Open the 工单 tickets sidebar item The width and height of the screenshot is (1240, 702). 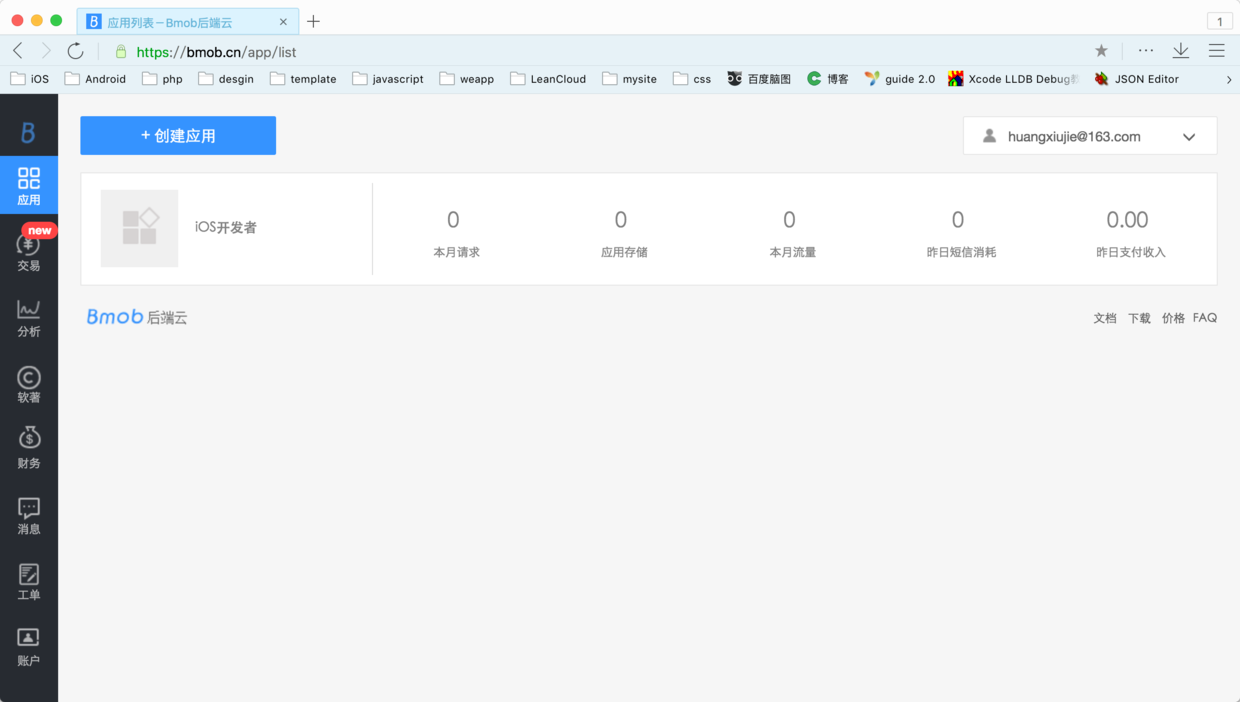pyautogui.click(x=29, y=581)
